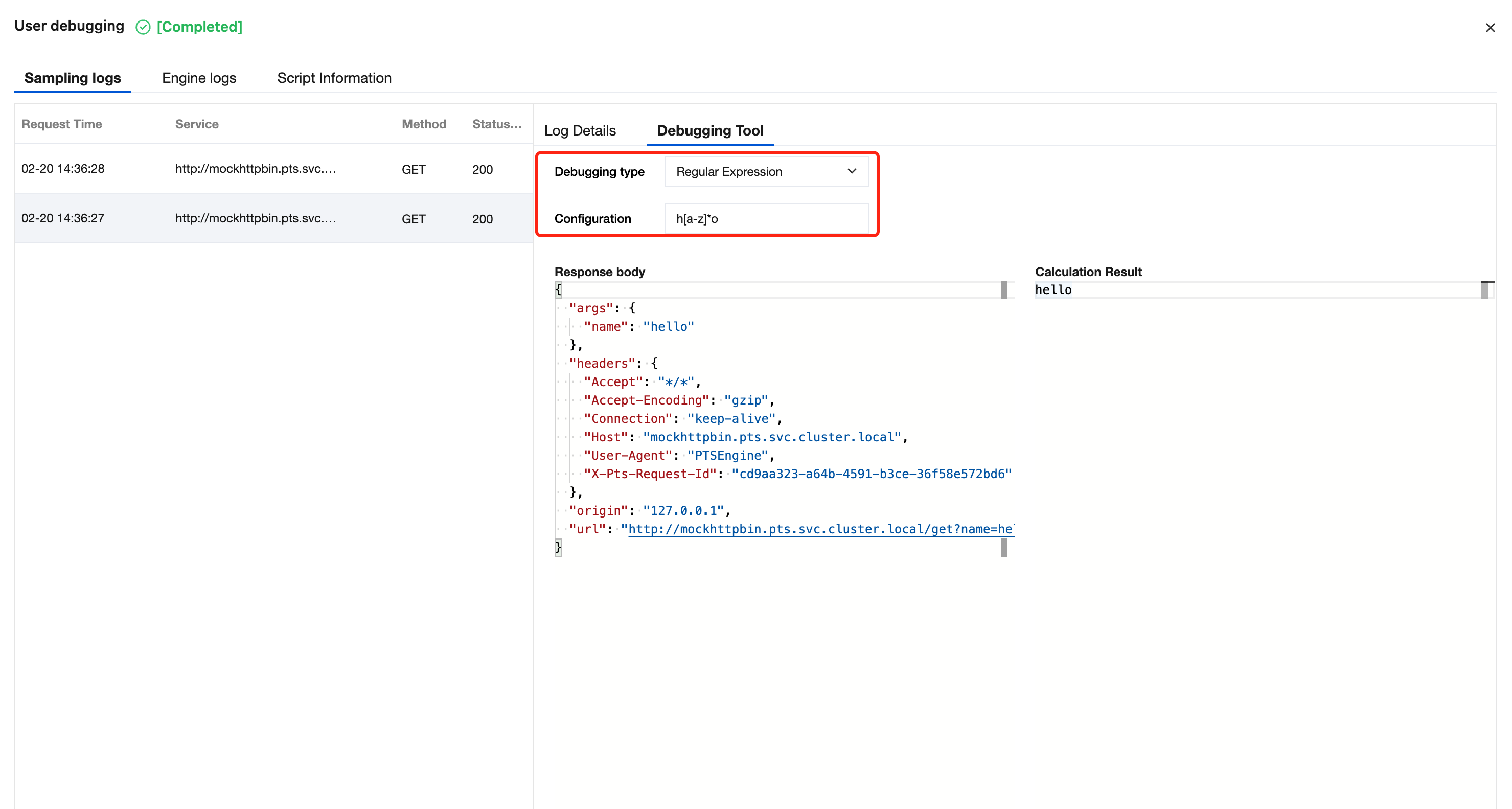Image resolution: width=1512 pixels, height=809 pixels.
Task: Click the Status column header
Action: click(x=496, y=124)
